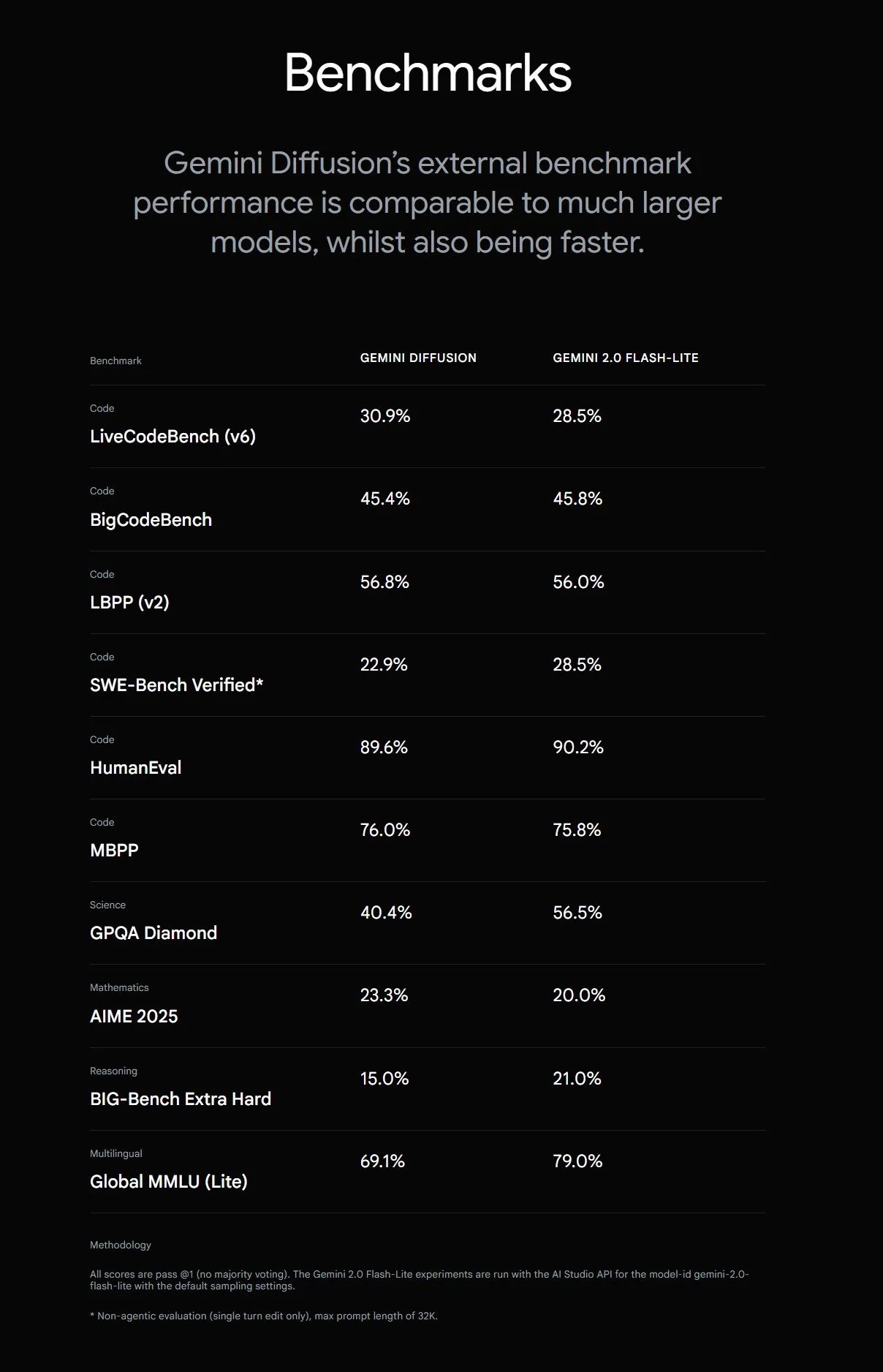Click the 30.9% LiveCodeBench Gemini Diffusion score
The image size is (883, 1372).
pos(385,416)
